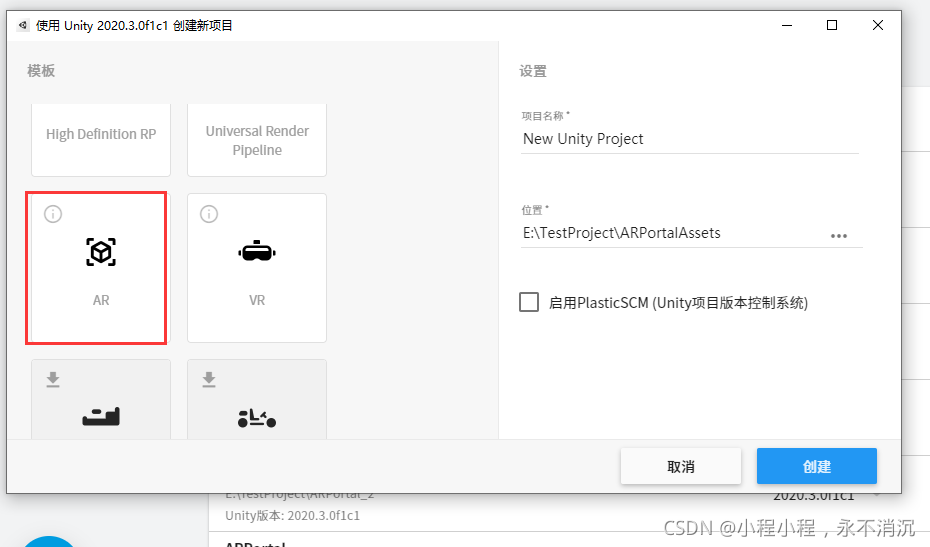
Task: Enable the PlasticSCM version control checkbox
Action: tap(529, 302)
